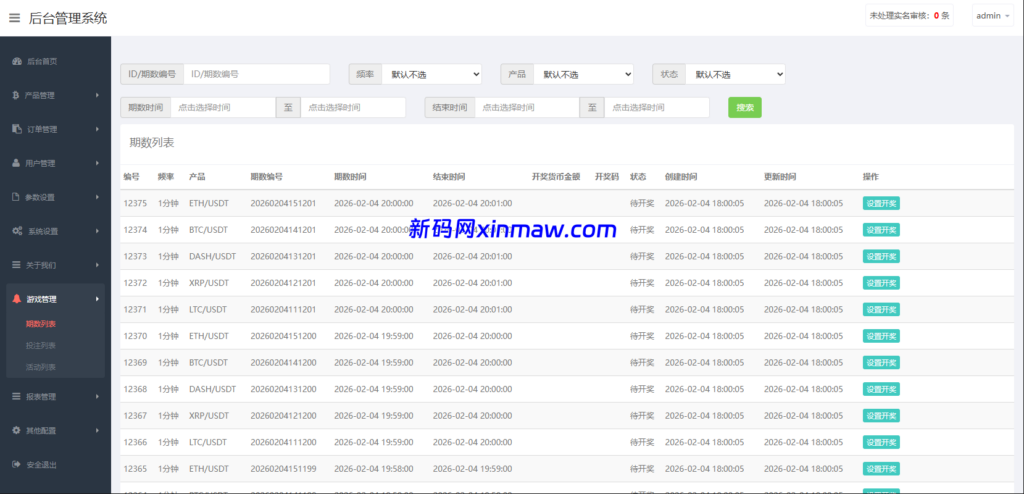Expand the 参数设置 sidebar menu arrow

[97, 197]
